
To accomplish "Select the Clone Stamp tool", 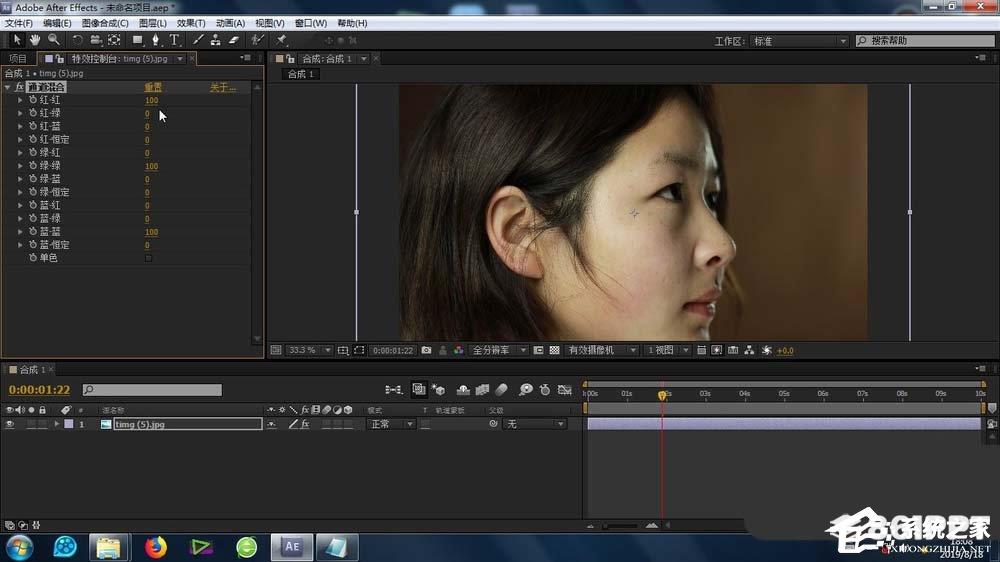I will (x=216, y=40).
